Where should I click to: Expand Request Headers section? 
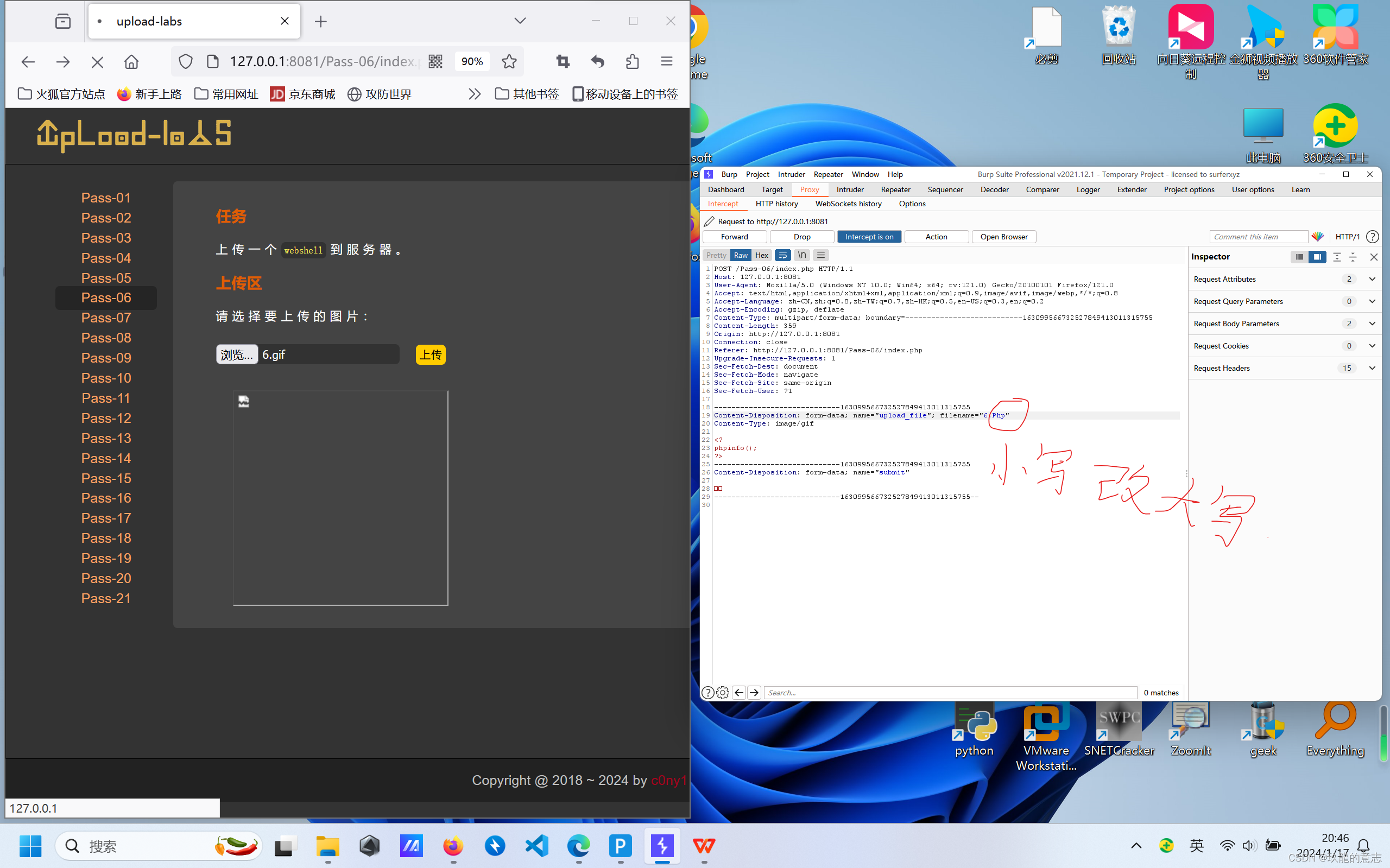pyautogui.click(x=1372, y=368)
